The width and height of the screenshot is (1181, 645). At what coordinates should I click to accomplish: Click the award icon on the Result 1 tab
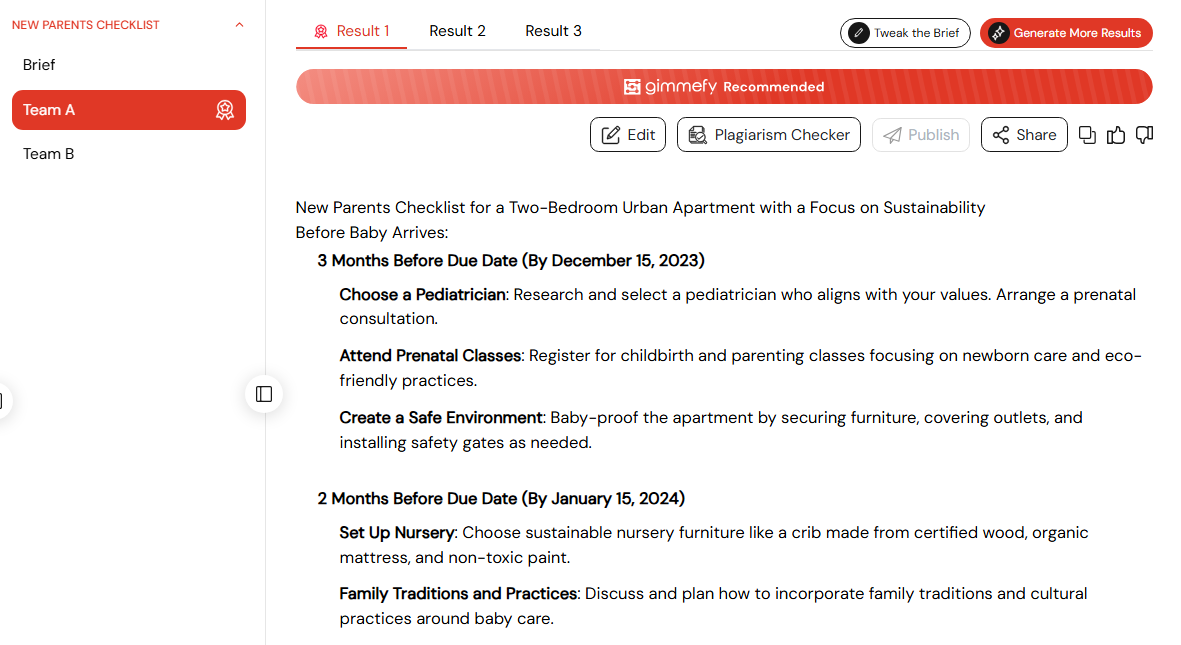321,32
